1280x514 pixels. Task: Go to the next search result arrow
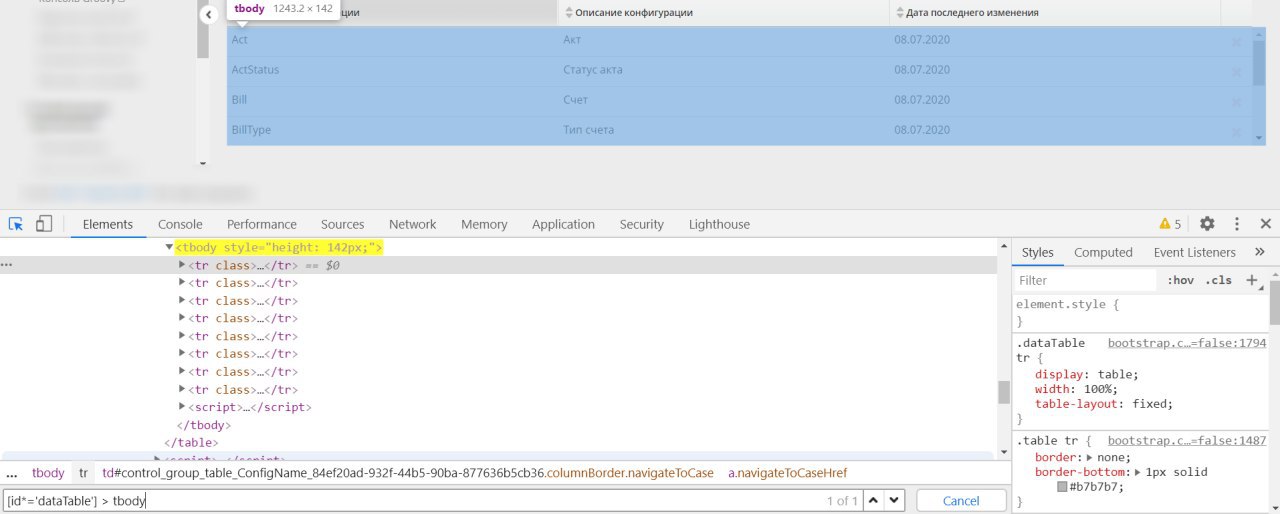[894, 500]
